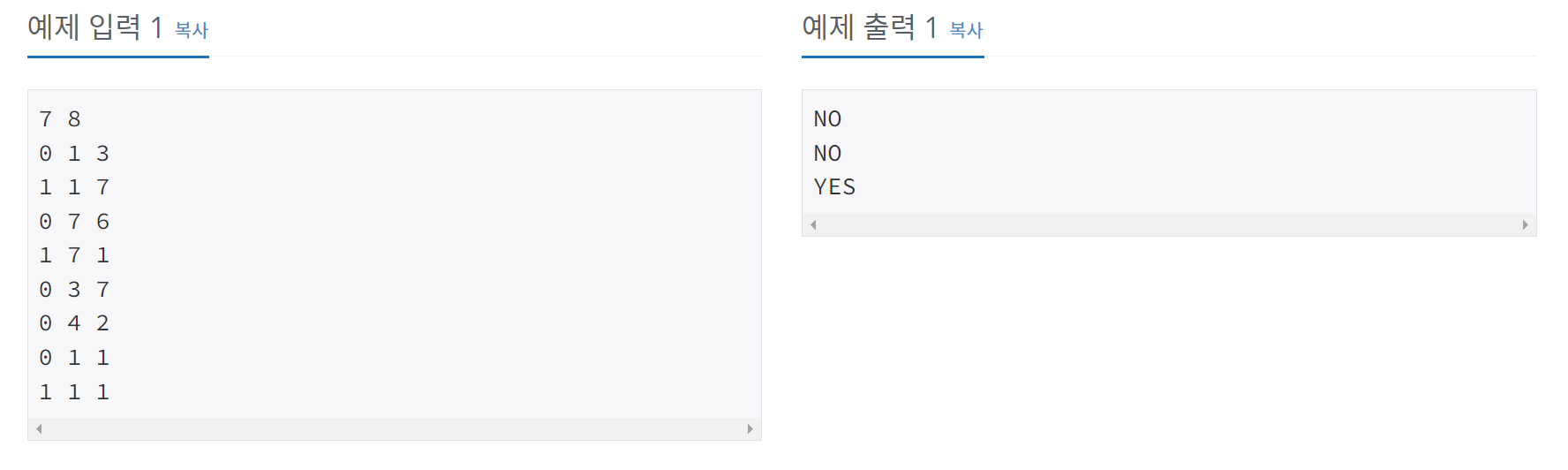Click the 복사 link beside 예제 출력 1
Viewport: 1568px width, 470px height.
(966, 30)
